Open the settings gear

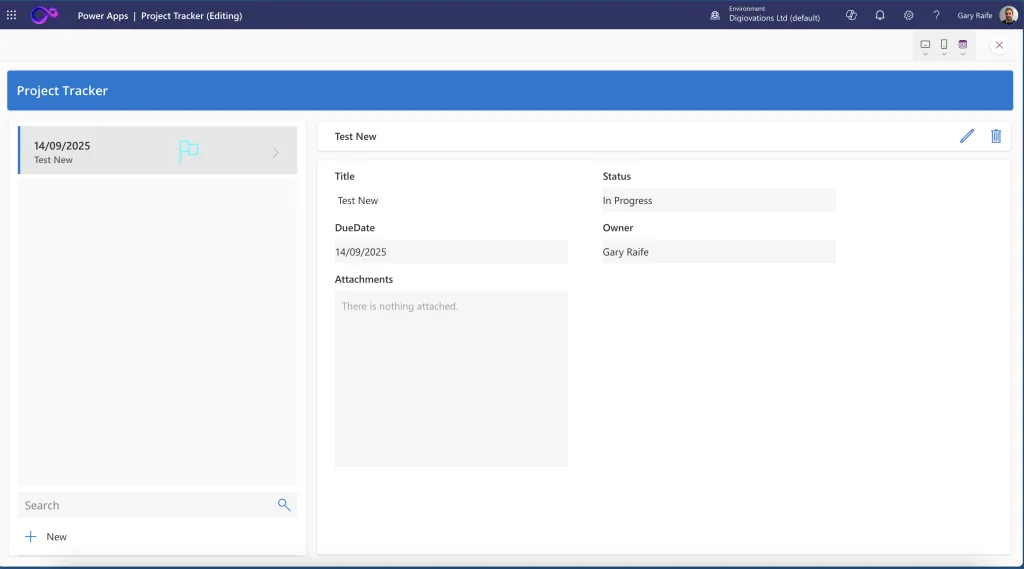tap(908, 16)
